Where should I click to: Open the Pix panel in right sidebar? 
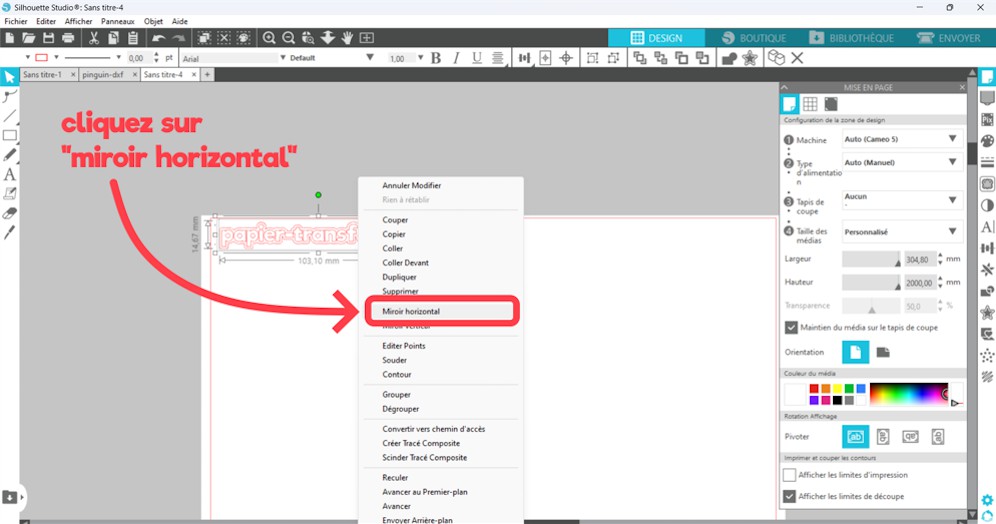click(x=987, y=119)
